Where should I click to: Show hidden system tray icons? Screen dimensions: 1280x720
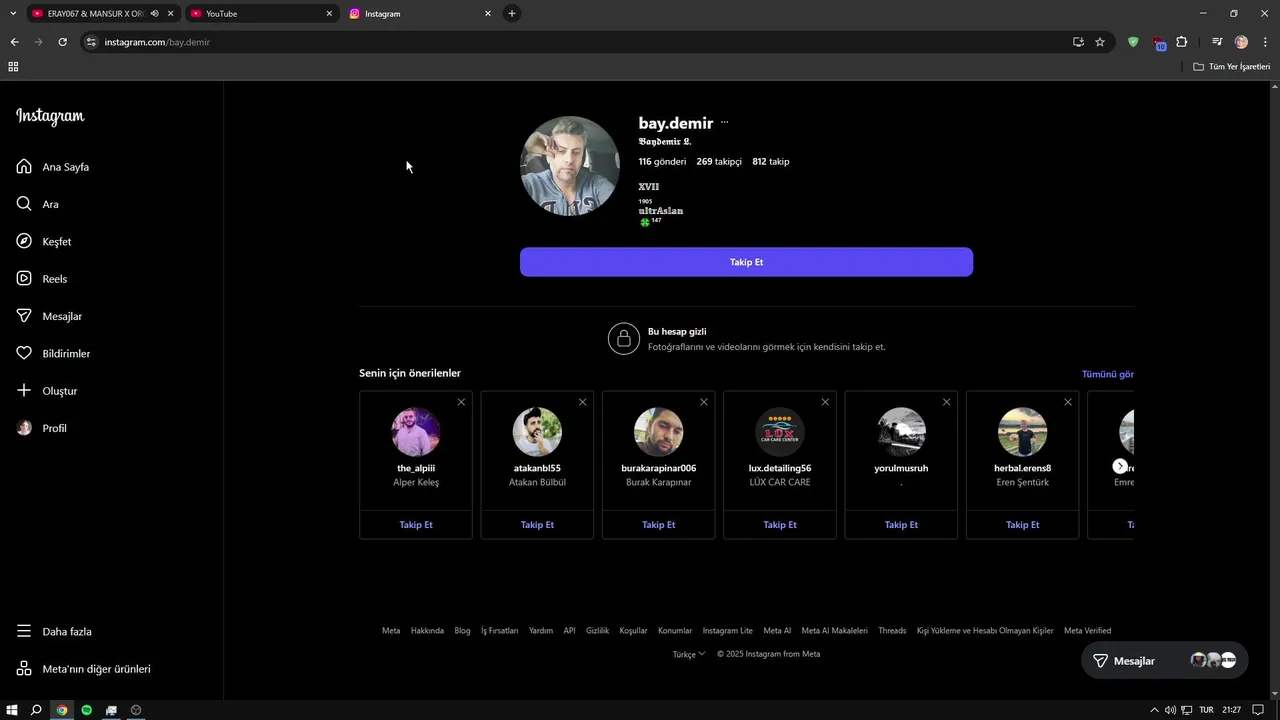click(1154, 710)
